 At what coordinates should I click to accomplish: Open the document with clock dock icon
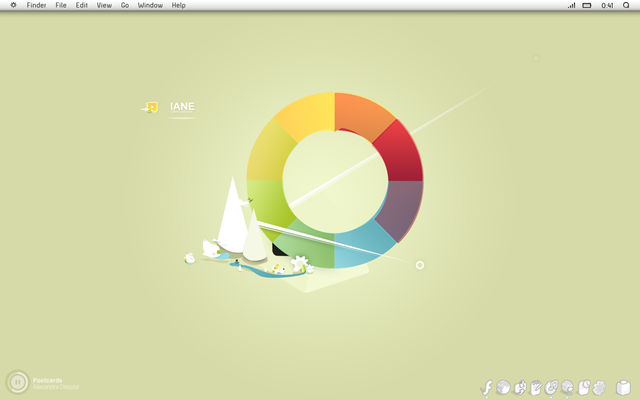click(584, 387)
